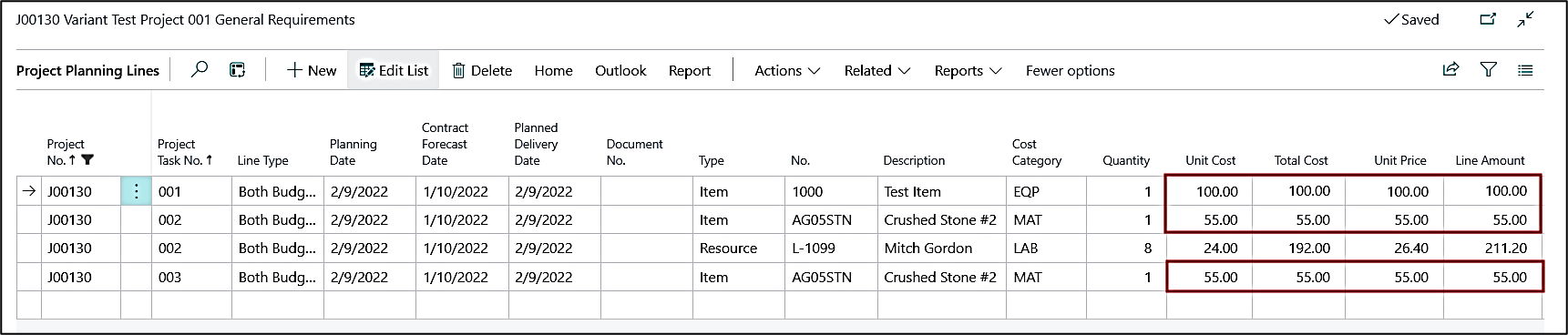
Task: Click the Unit Price column header
Action: click(1399, 160)
